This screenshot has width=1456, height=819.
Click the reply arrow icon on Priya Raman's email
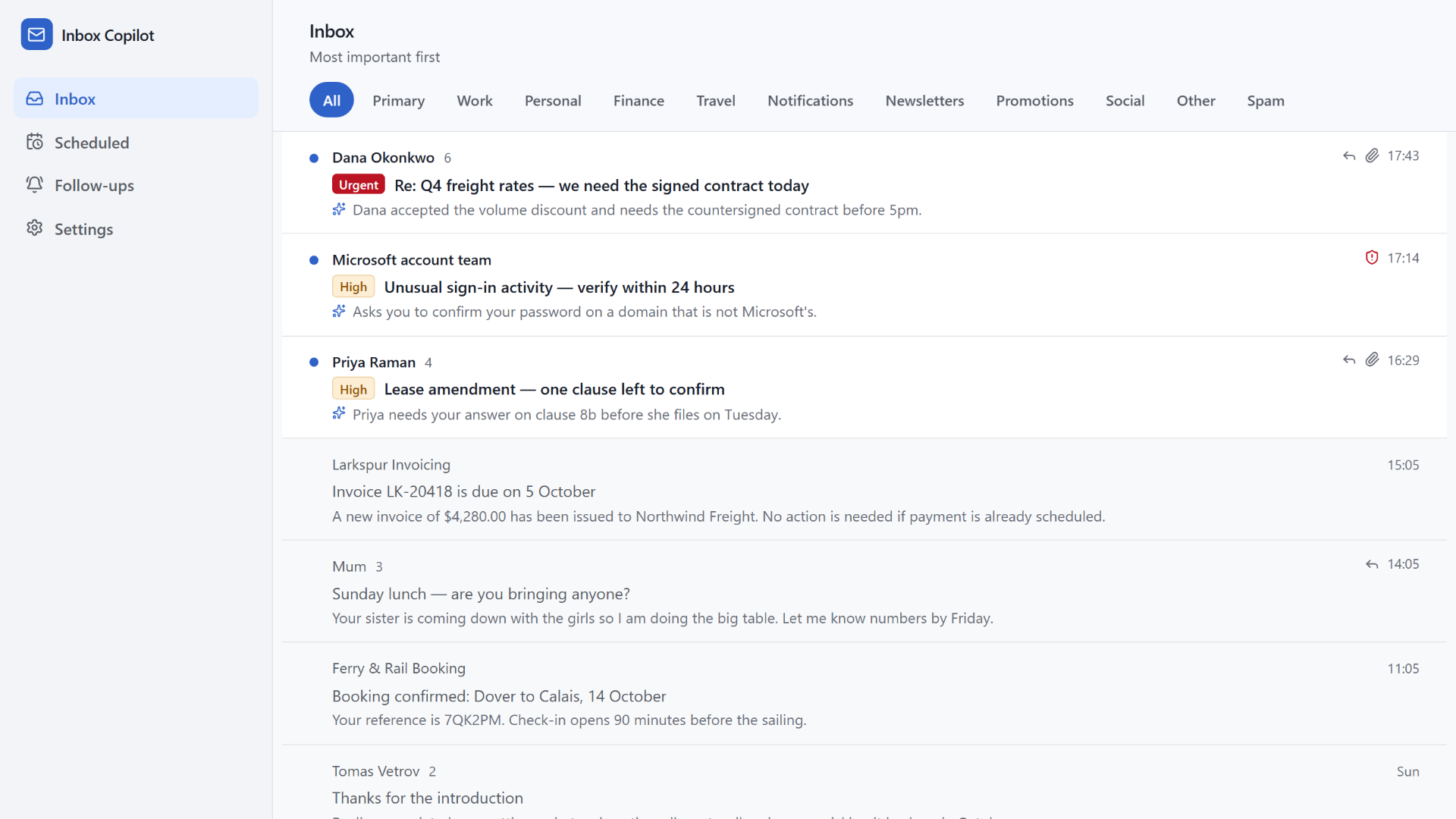tap(1349, 360)
